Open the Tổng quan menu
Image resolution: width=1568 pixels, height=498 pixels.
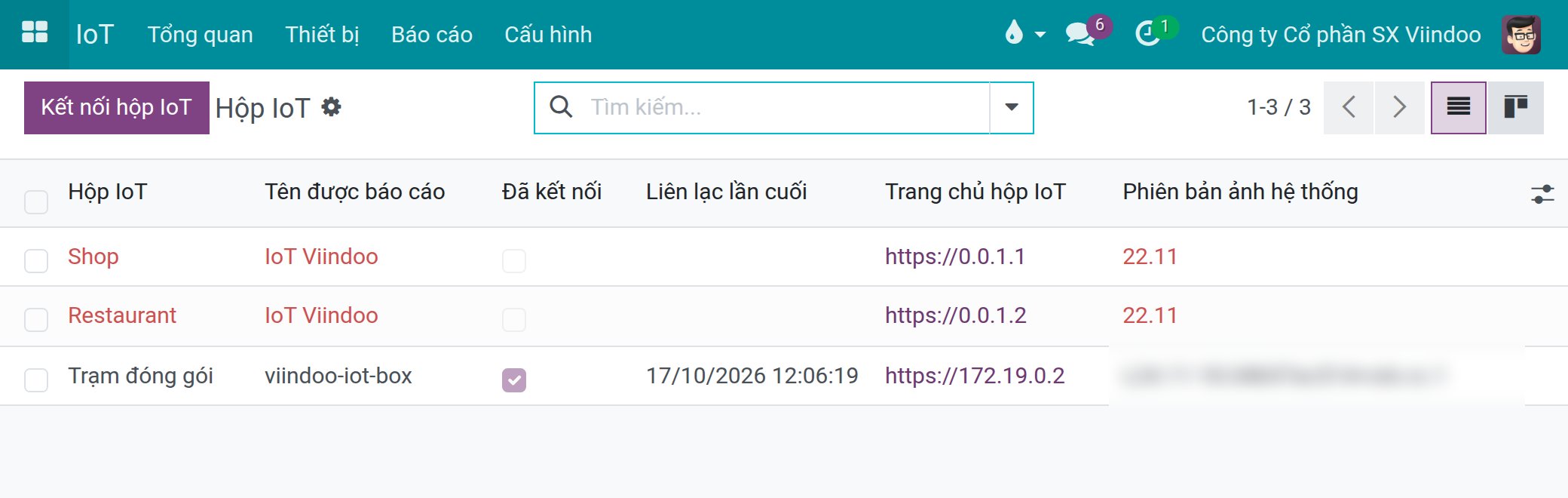200,34
